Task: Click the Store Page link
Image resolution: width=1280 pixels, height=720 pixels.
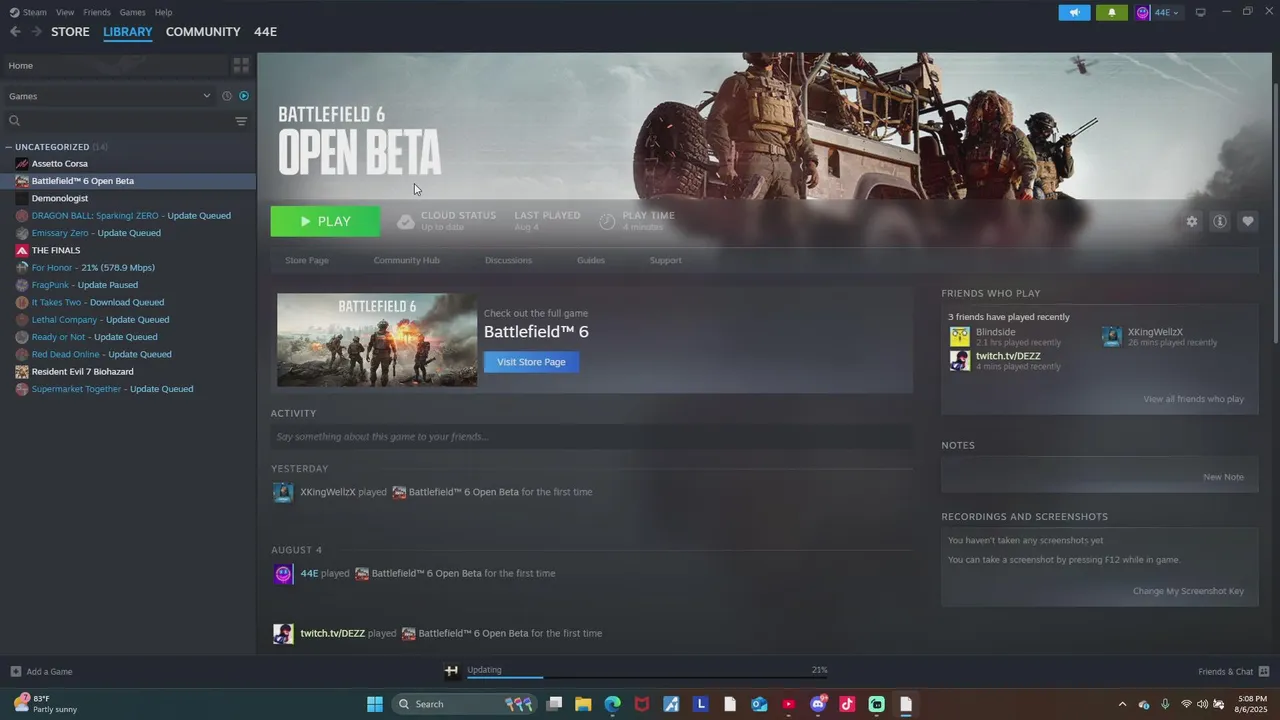Action: pyautogui.click(x=307, y=260)
